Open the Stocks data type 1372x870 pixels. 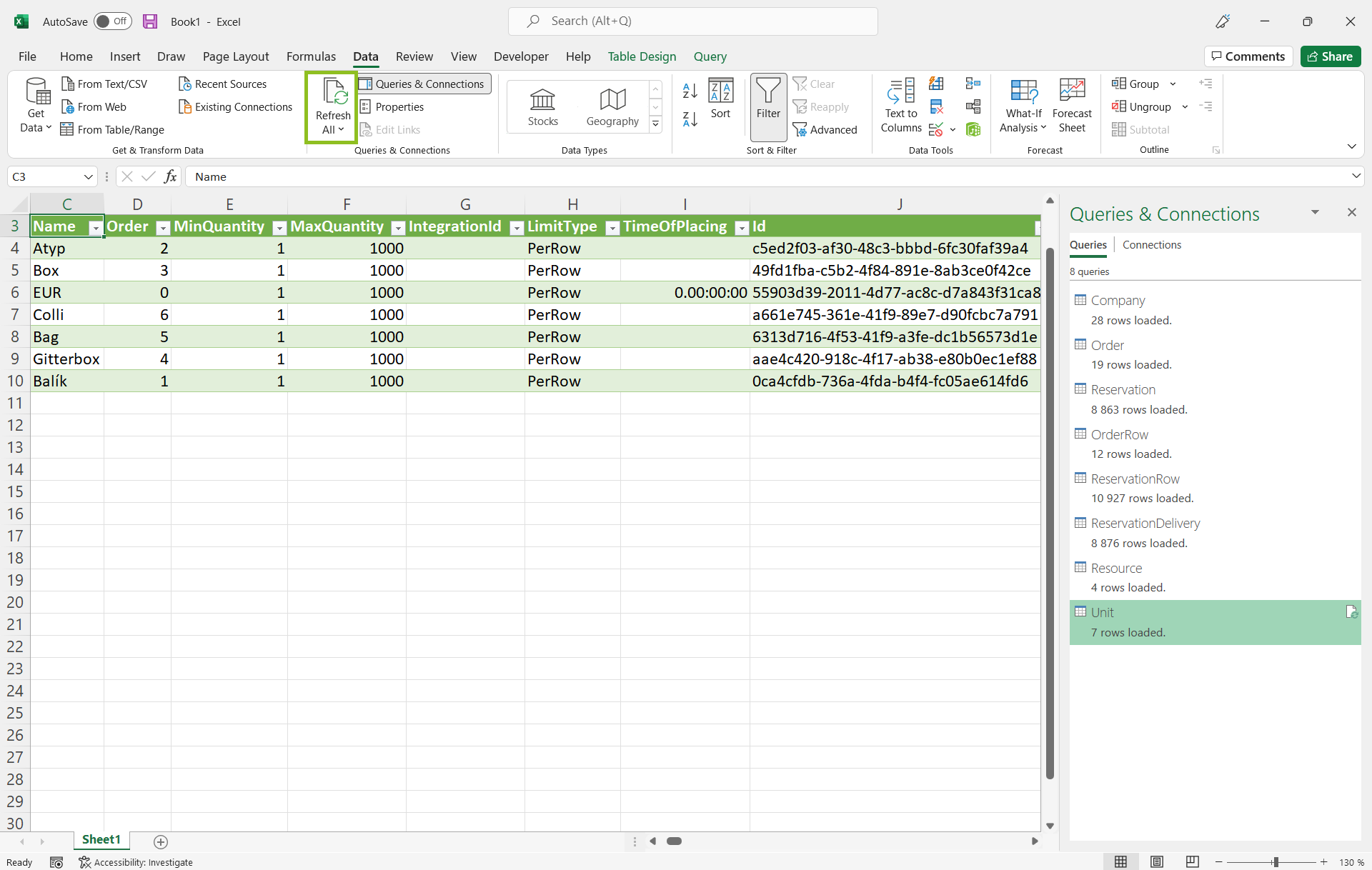pyautogui.click(x=542, y=107)
